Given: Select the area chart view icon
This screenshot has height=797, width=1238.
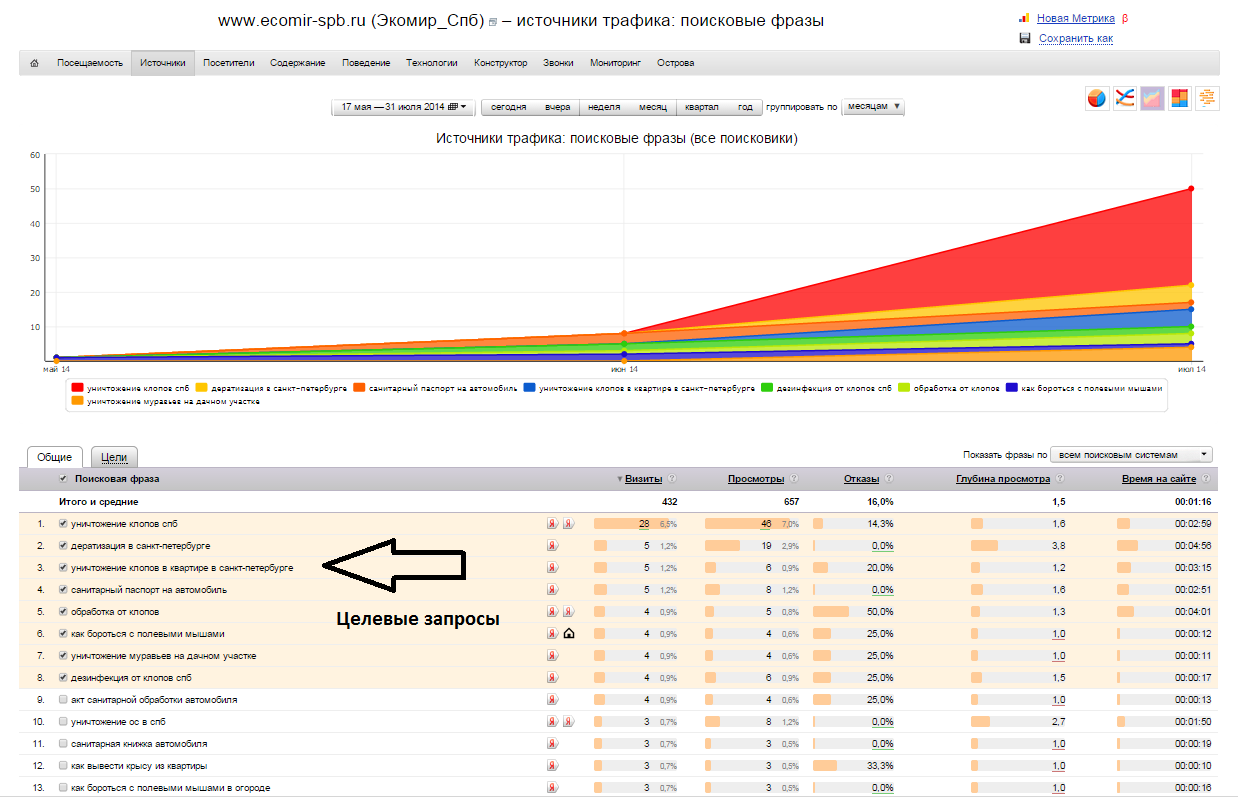Looking at the screenshot, I should pos(1152,98).
